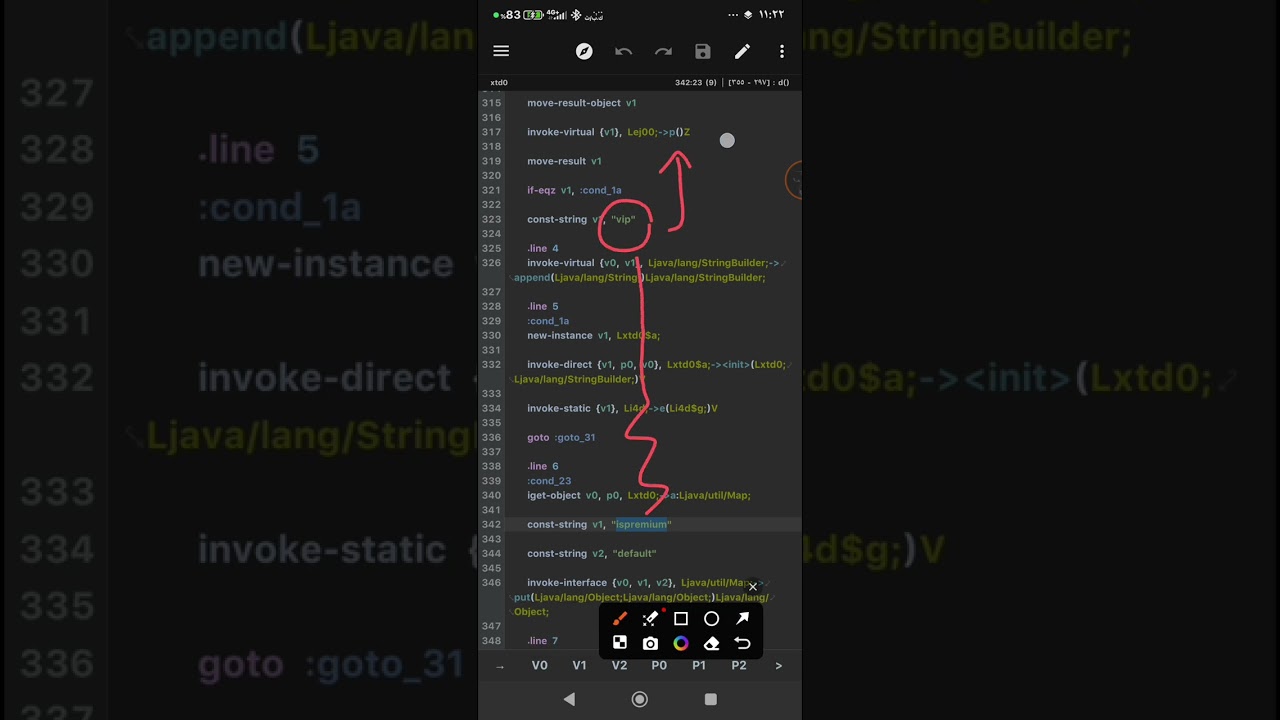Insert P0 from the shortcut bar

click(659, 665)
